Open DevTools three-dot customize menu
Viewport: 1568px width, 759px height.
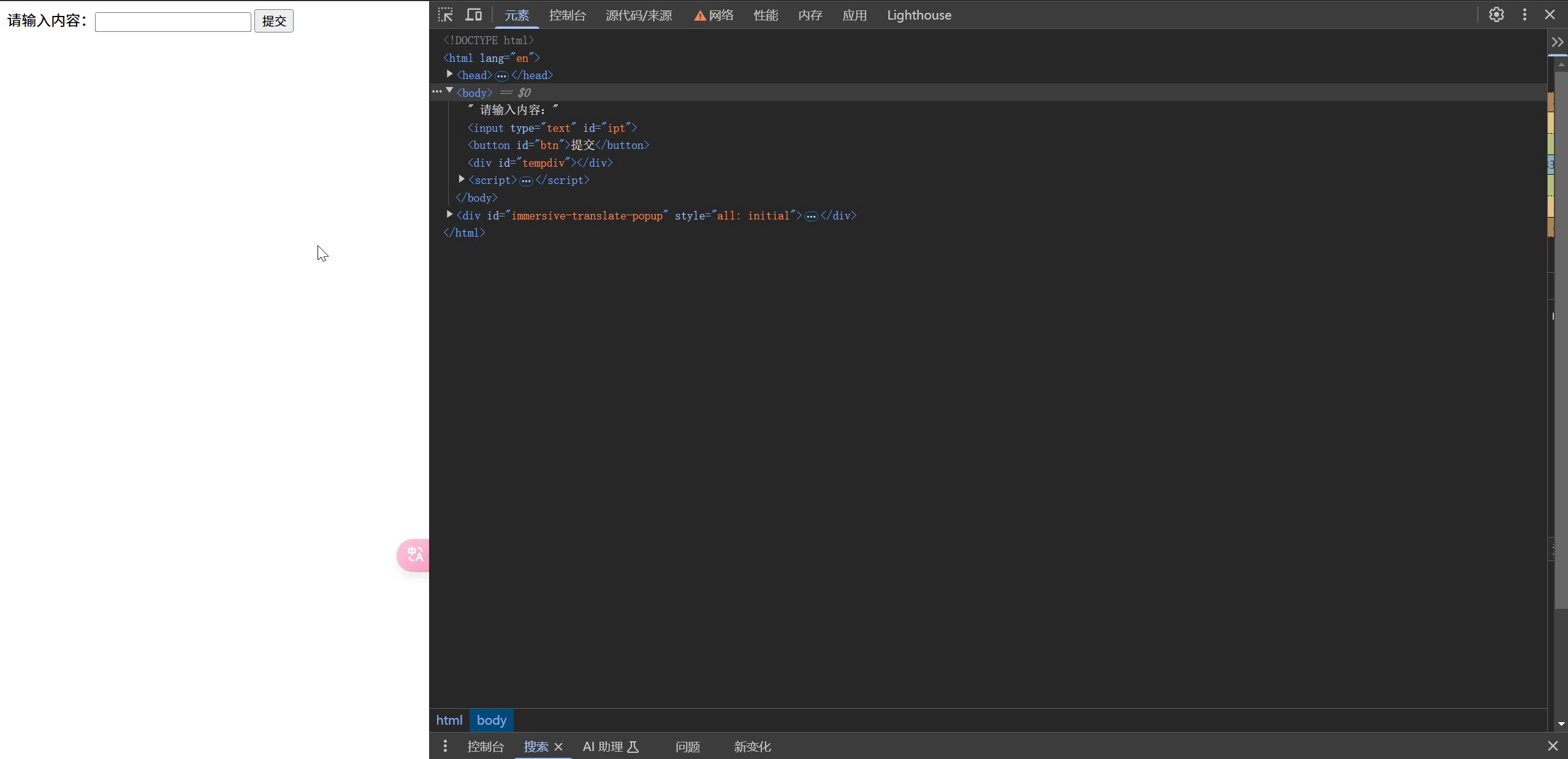(1524, 15)
